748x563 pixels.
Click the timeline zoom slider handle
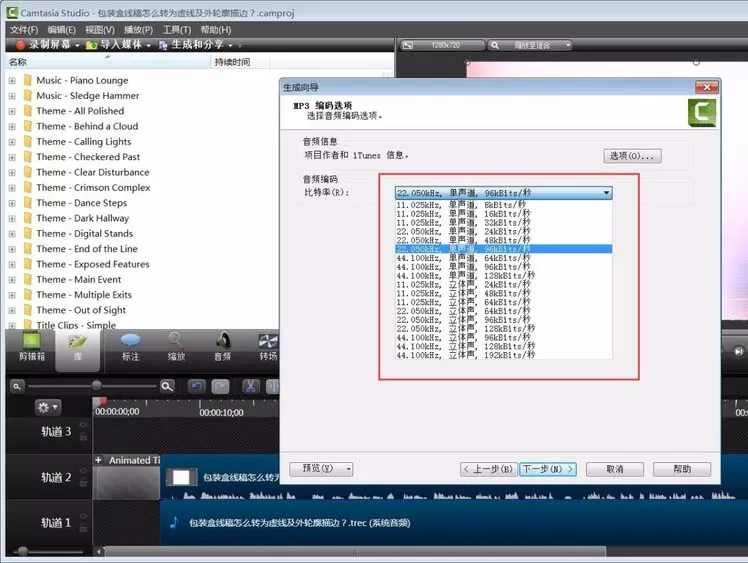coord(97,386)
